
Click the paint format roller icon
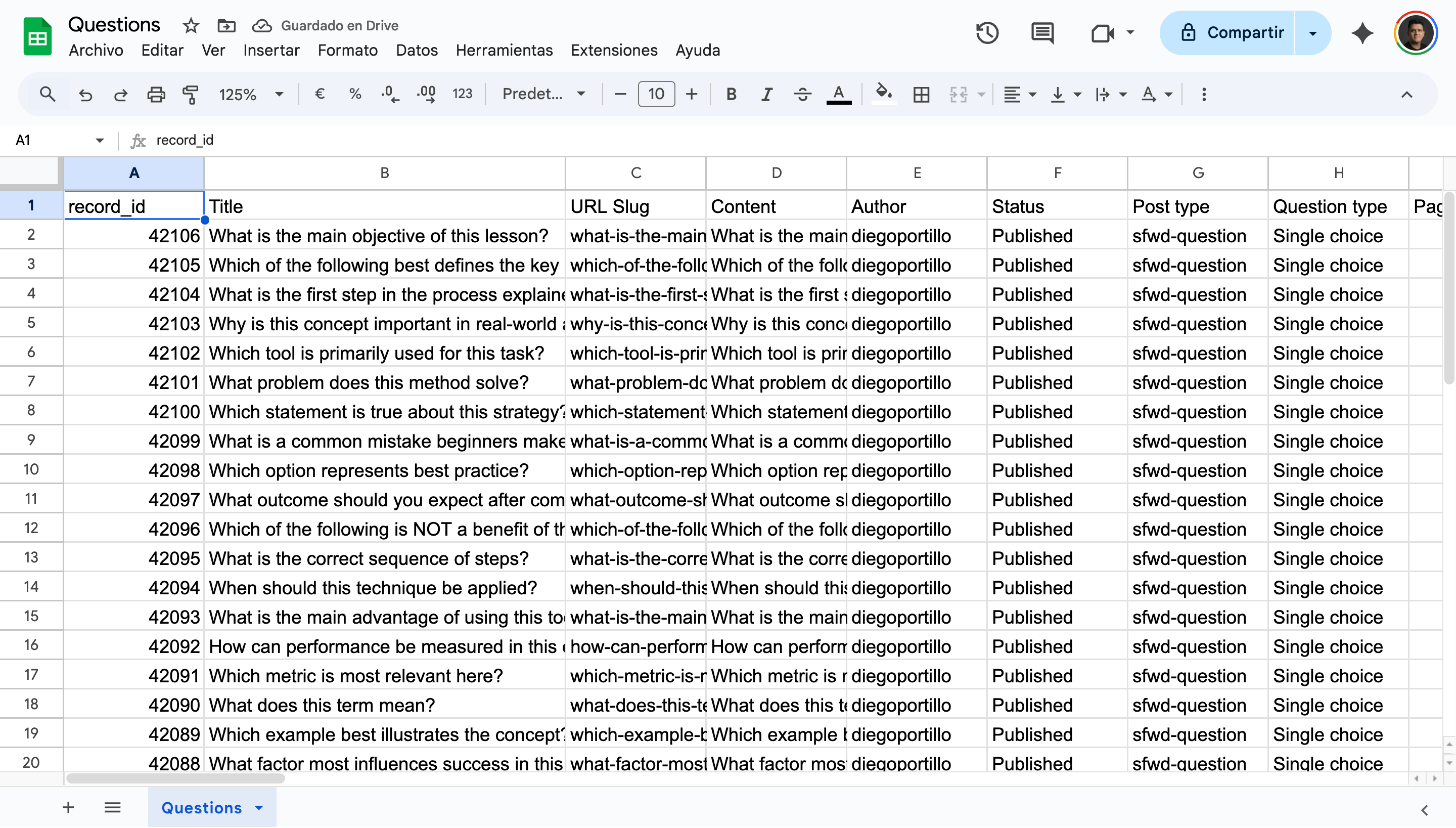(191, 95)
